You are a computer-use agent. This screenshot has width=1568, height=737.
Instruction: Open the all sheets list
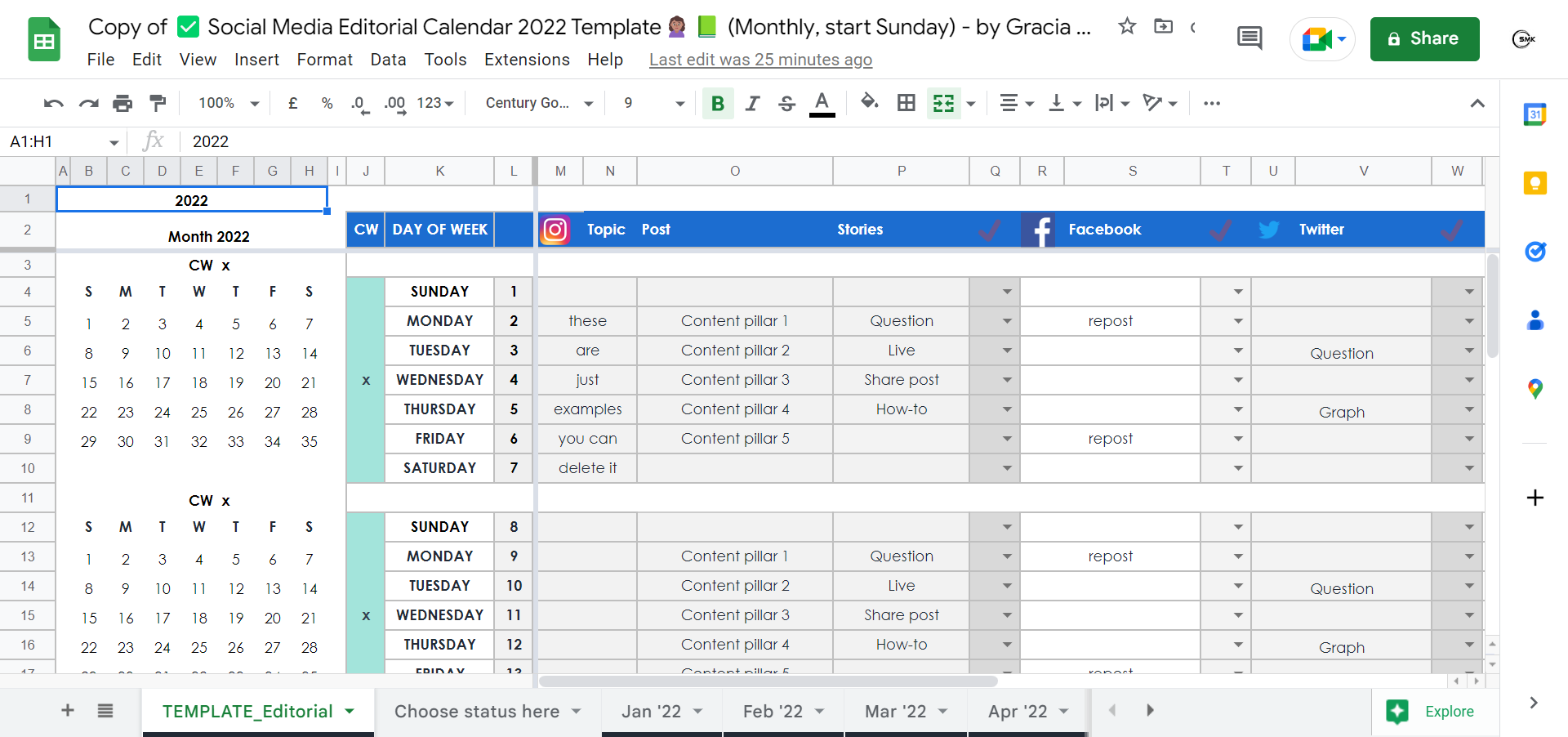[x=105, y=711]
